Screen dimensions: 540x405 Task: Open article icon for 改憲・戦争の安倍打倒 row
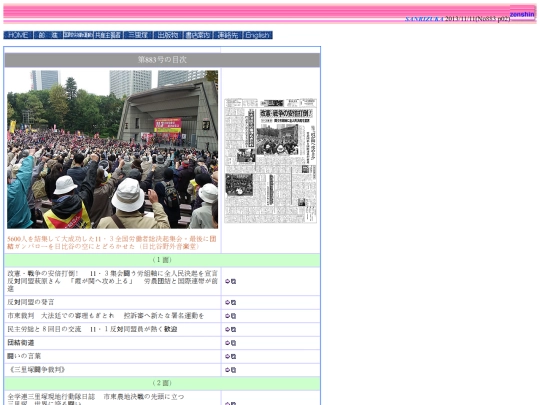(230, 281)
